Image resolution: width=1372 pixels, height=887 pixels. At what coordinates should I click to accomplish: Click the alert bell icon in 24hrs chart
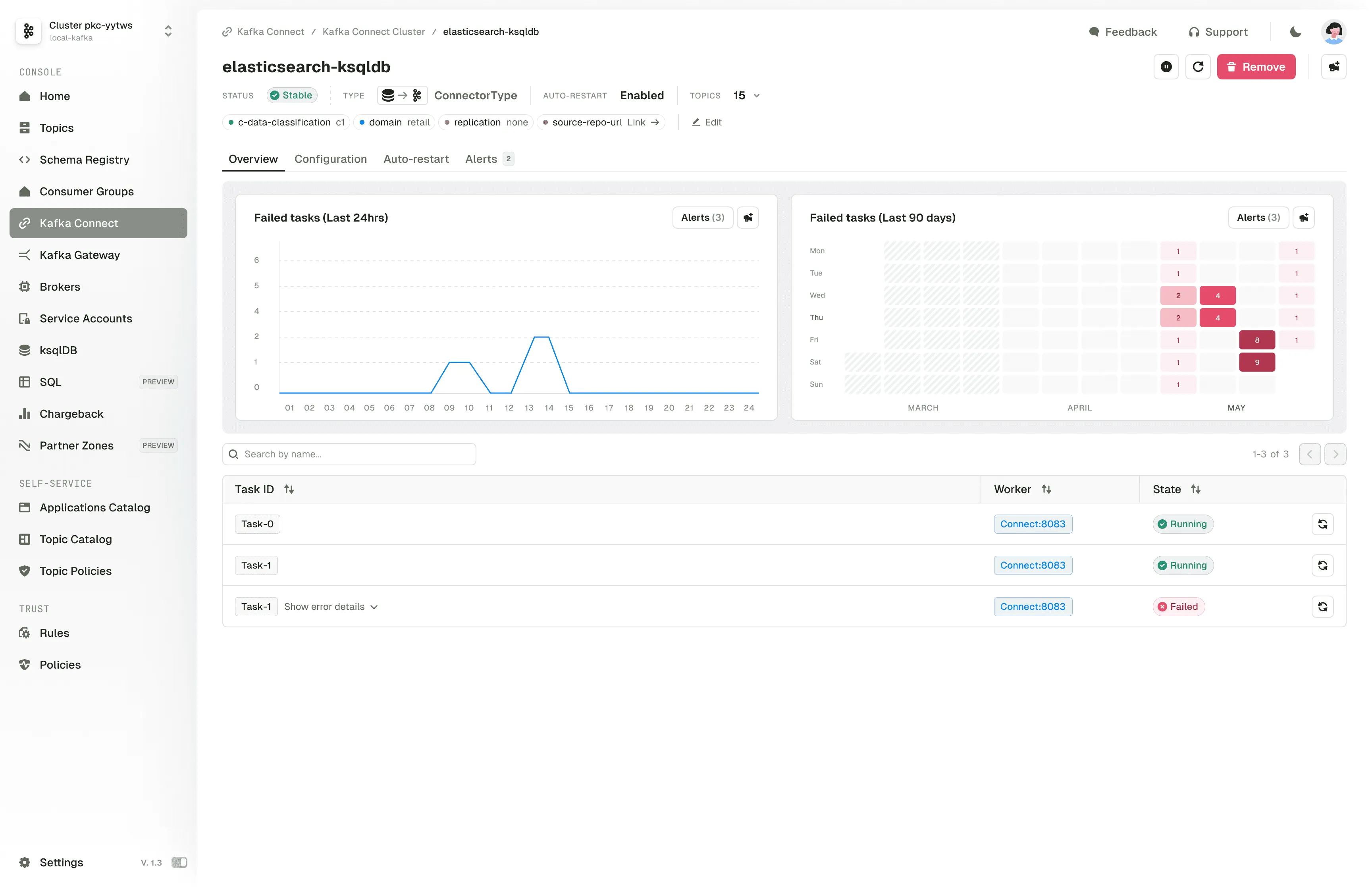point(747,218)
